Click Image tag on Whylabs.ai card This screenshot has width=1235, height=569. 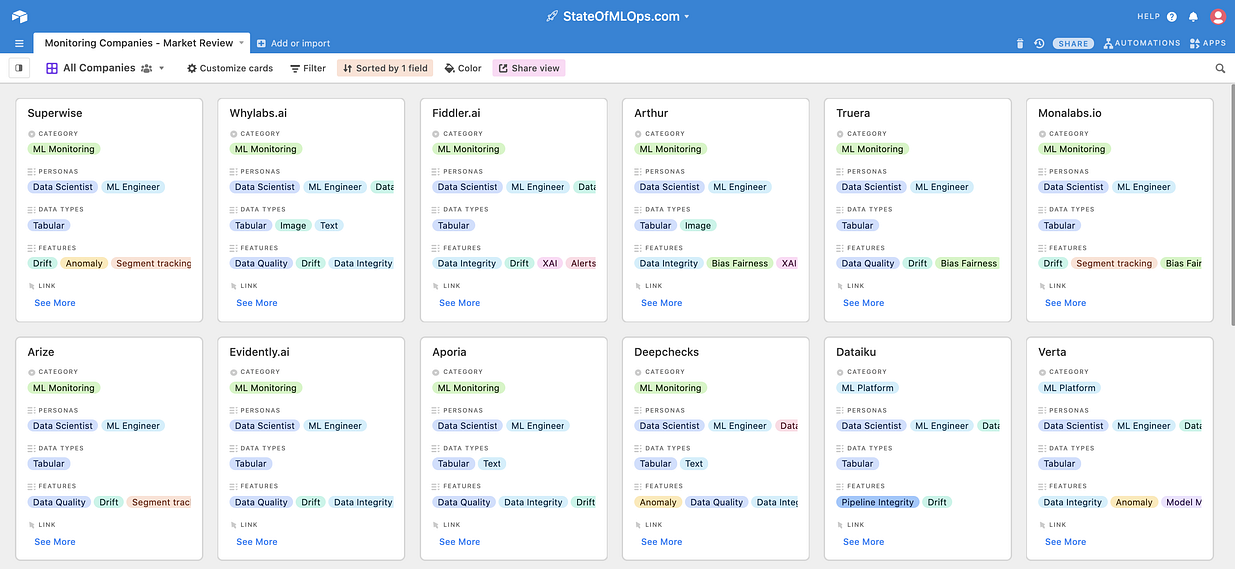(293, 226)
